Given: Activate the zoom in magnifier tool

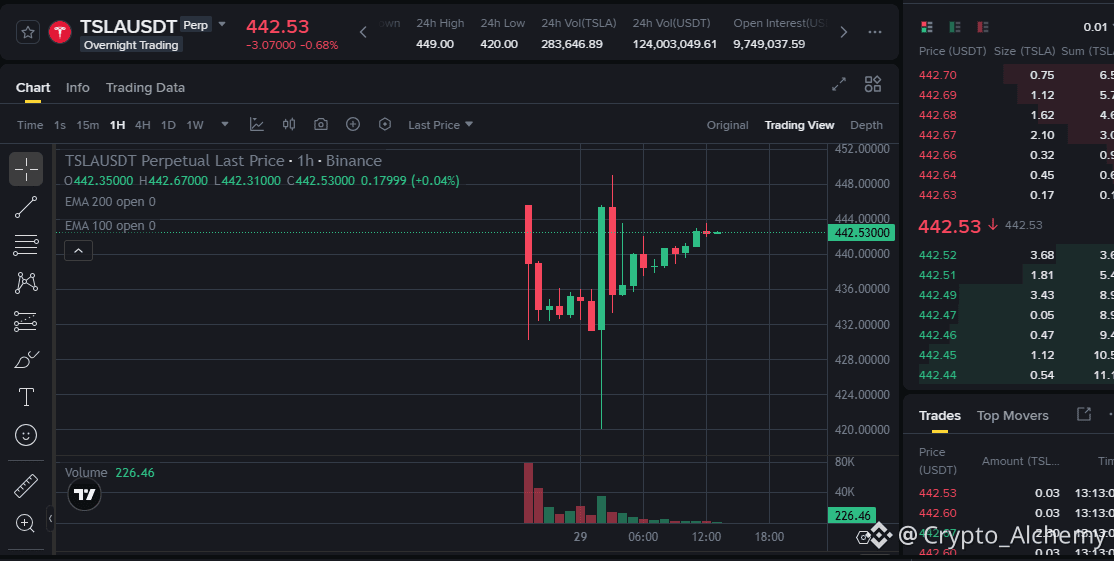Looking at the screenshot, I should [x=26, y=524].
